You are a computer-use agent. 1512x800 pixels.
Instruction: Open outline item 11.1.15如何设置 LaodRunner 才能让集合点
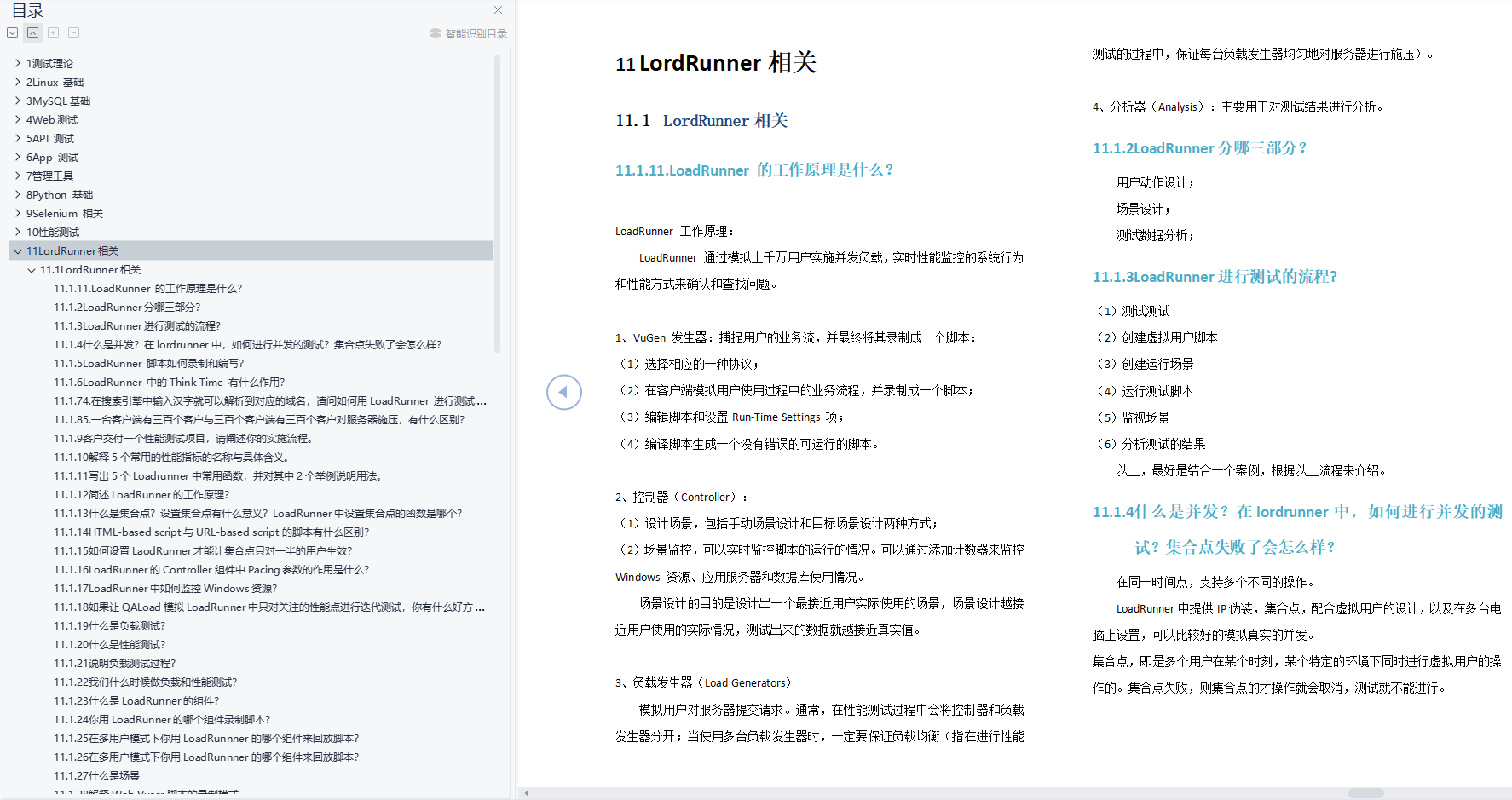[x=203, y=550]
